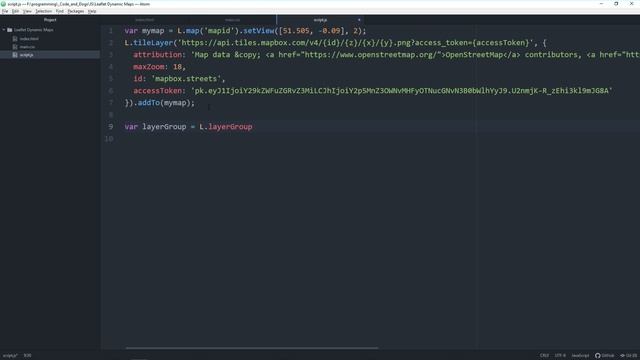Change the UTF-8 encoding in status bar
This screenshot has width=640, height=360.
(560, 356)
